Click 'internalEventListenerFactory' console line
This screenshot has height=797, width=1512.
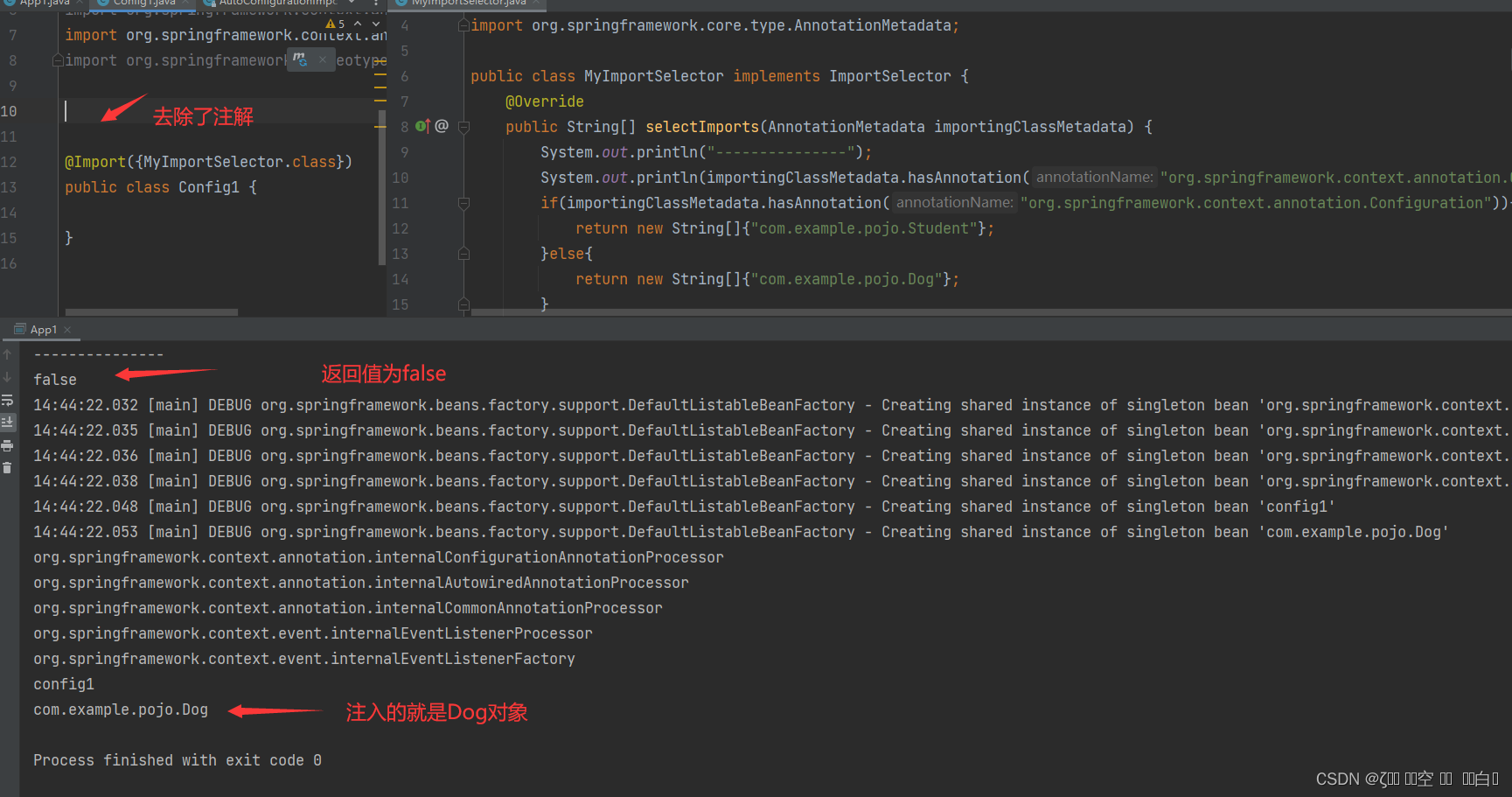pos(304,659)
